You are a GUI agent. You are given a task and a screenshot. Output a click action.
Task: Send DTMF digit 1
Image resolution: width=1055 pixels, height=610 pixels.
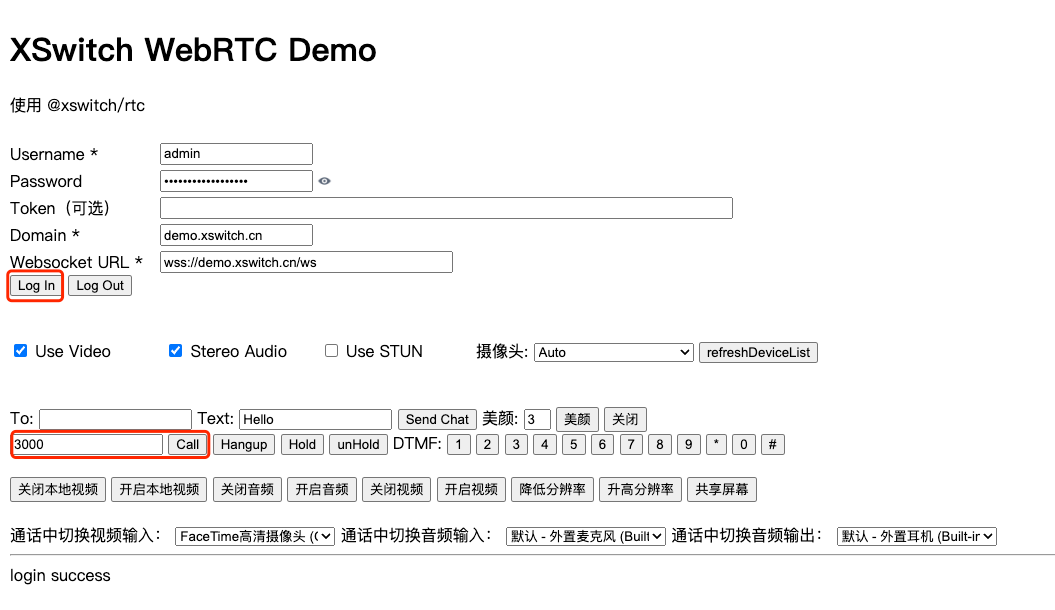pyautogui.click(x=459, y=445)
